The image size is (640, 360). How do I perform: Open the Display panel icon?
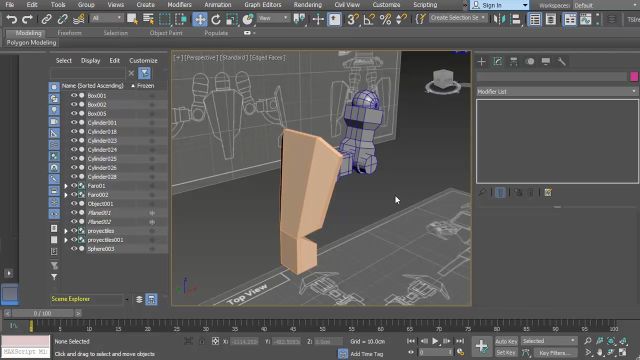click(x=546, y=62)
